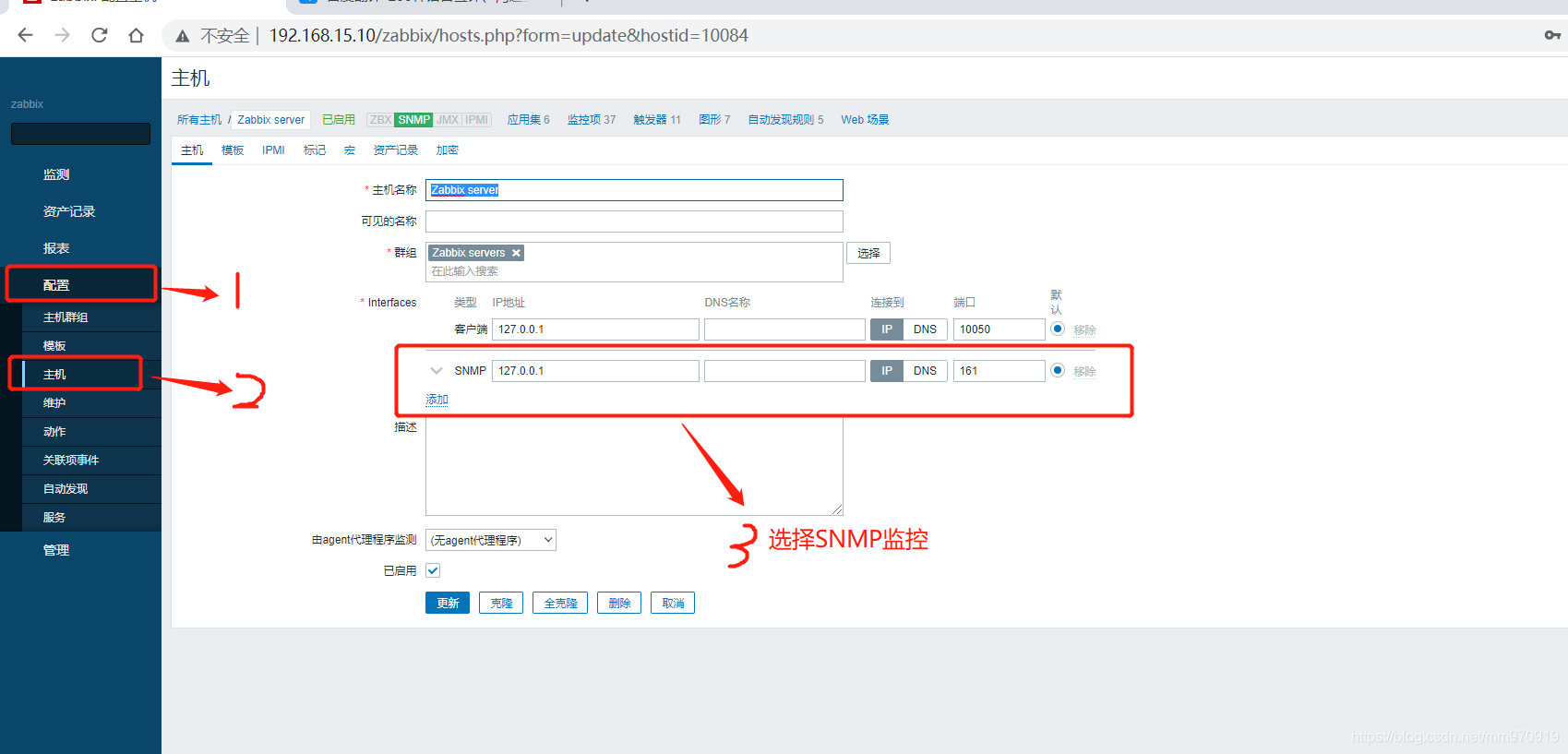Click the agent interface IP address field
The height and width of the screenshot is (754, 1568).
[x=595, y=329]
